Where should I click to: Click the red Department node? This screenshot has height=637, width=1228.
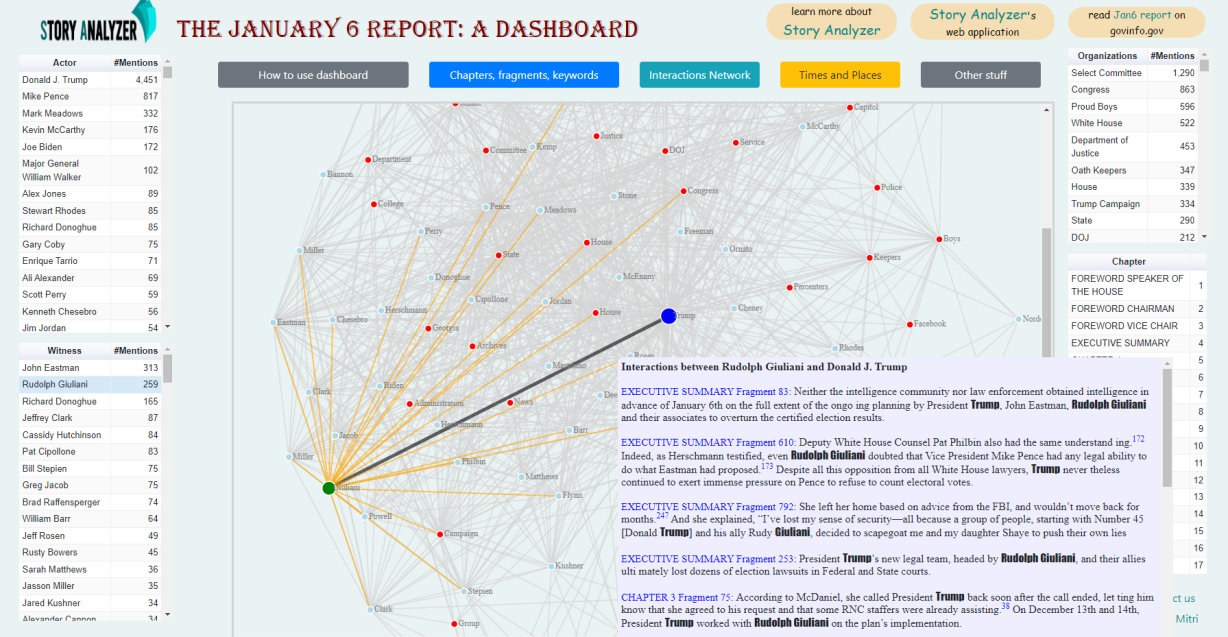pyautogui.click(x=368, y=159)
